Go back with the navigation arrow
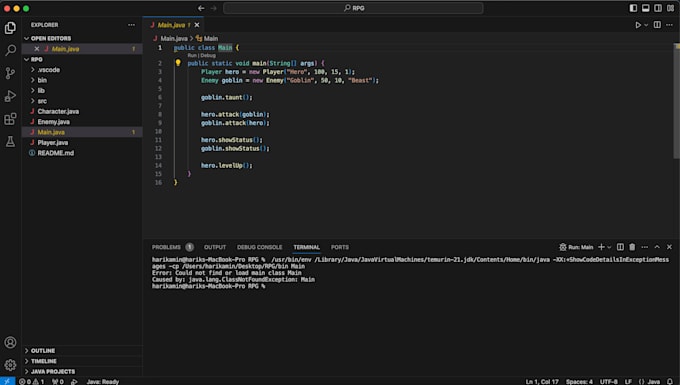The width and height of the screenshot is (680, 385). 201,8
